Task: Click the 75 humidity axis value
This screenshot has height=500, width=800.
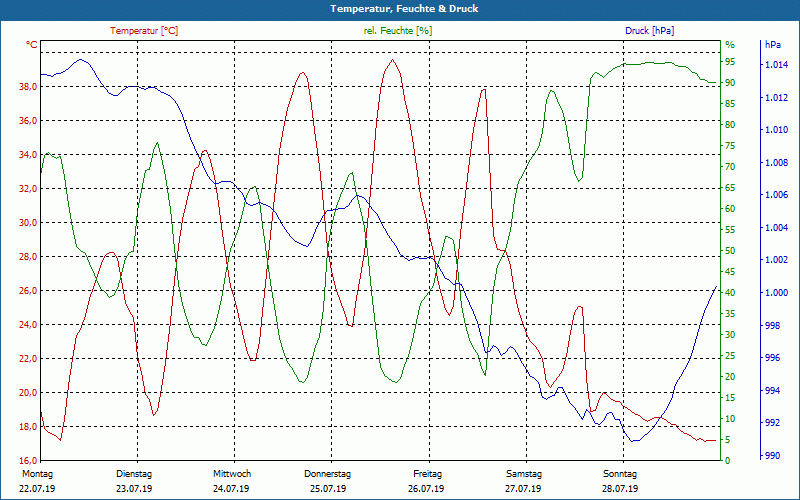Action: [730, 146]
